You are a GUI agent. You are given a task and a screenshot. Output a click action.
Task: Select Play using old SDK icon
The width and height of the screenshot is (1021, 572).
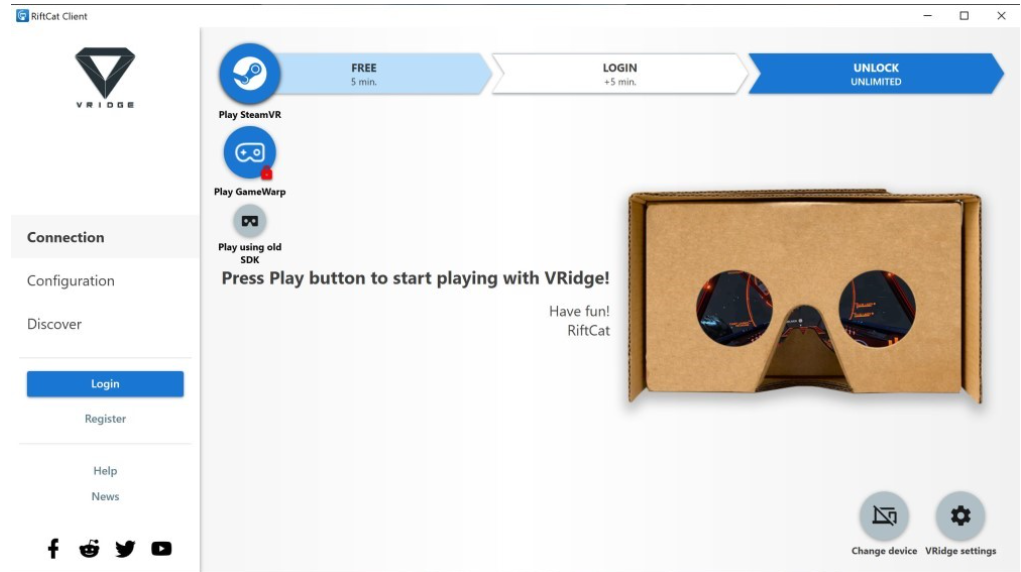click(x=249, y=221)
